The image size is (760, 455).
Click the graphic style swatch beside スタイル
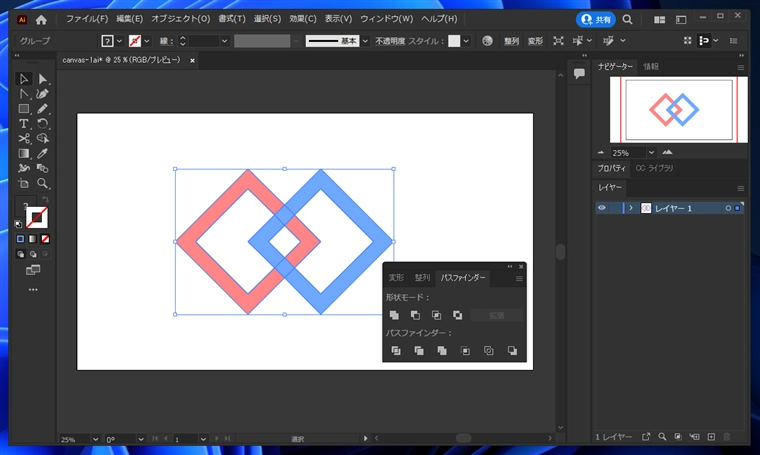coord(454,41)
